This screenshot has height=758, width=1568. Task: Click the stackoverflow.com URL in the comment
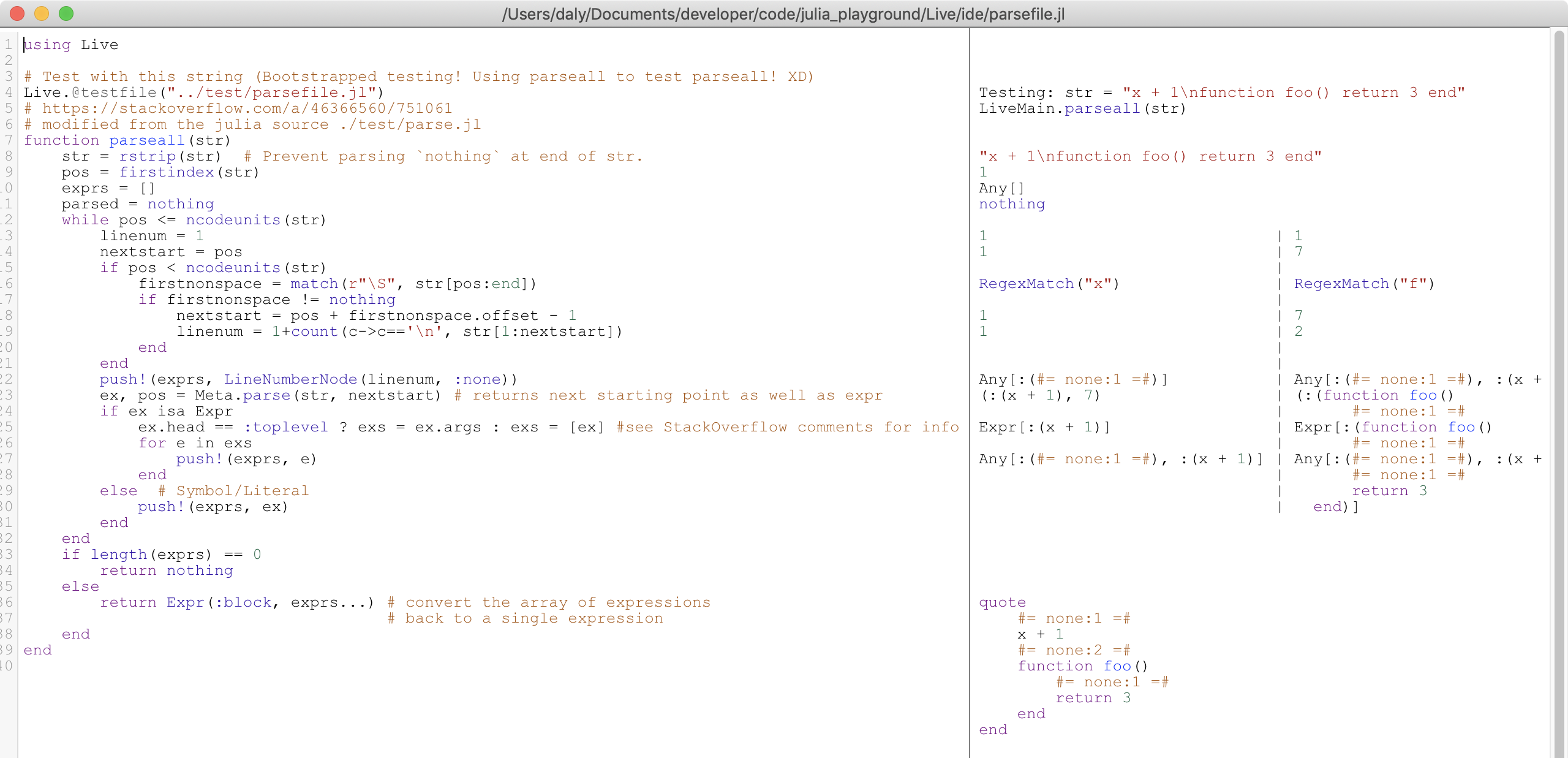pos(247,108)
